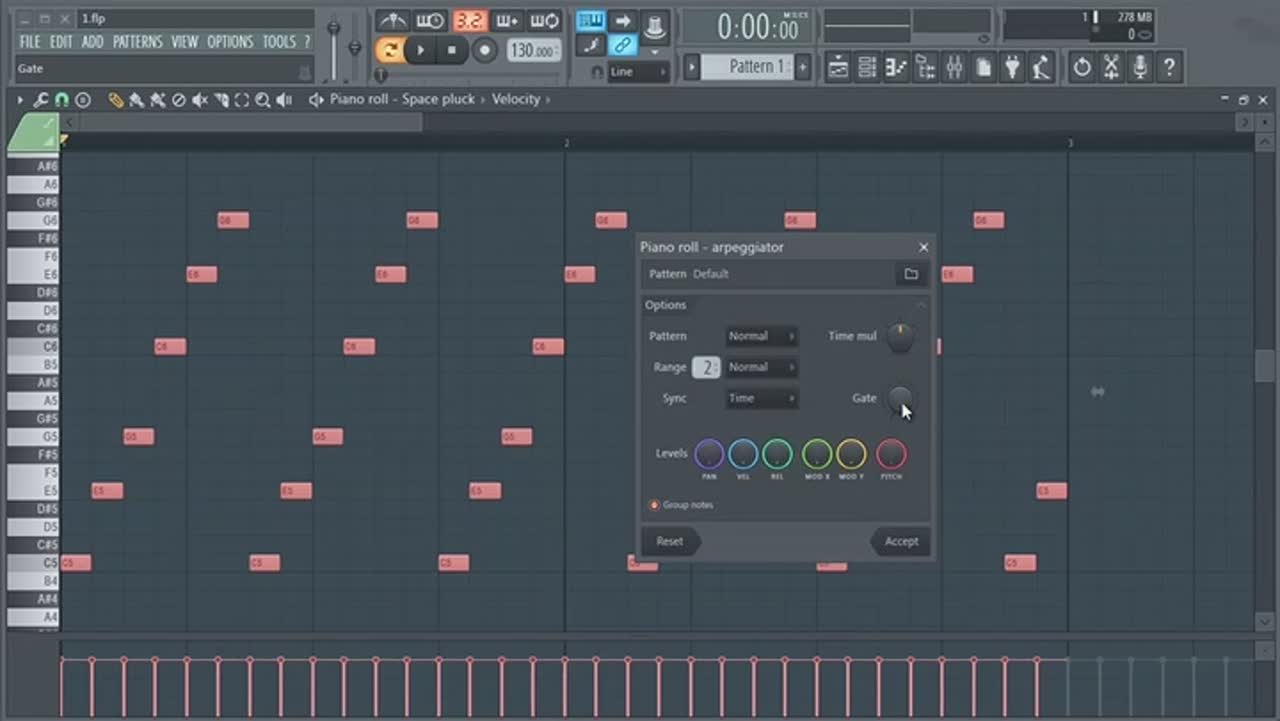This screenshot has height=721, width=1280.
Task: Click the microphone recording icon
Action: point(1139,67)
